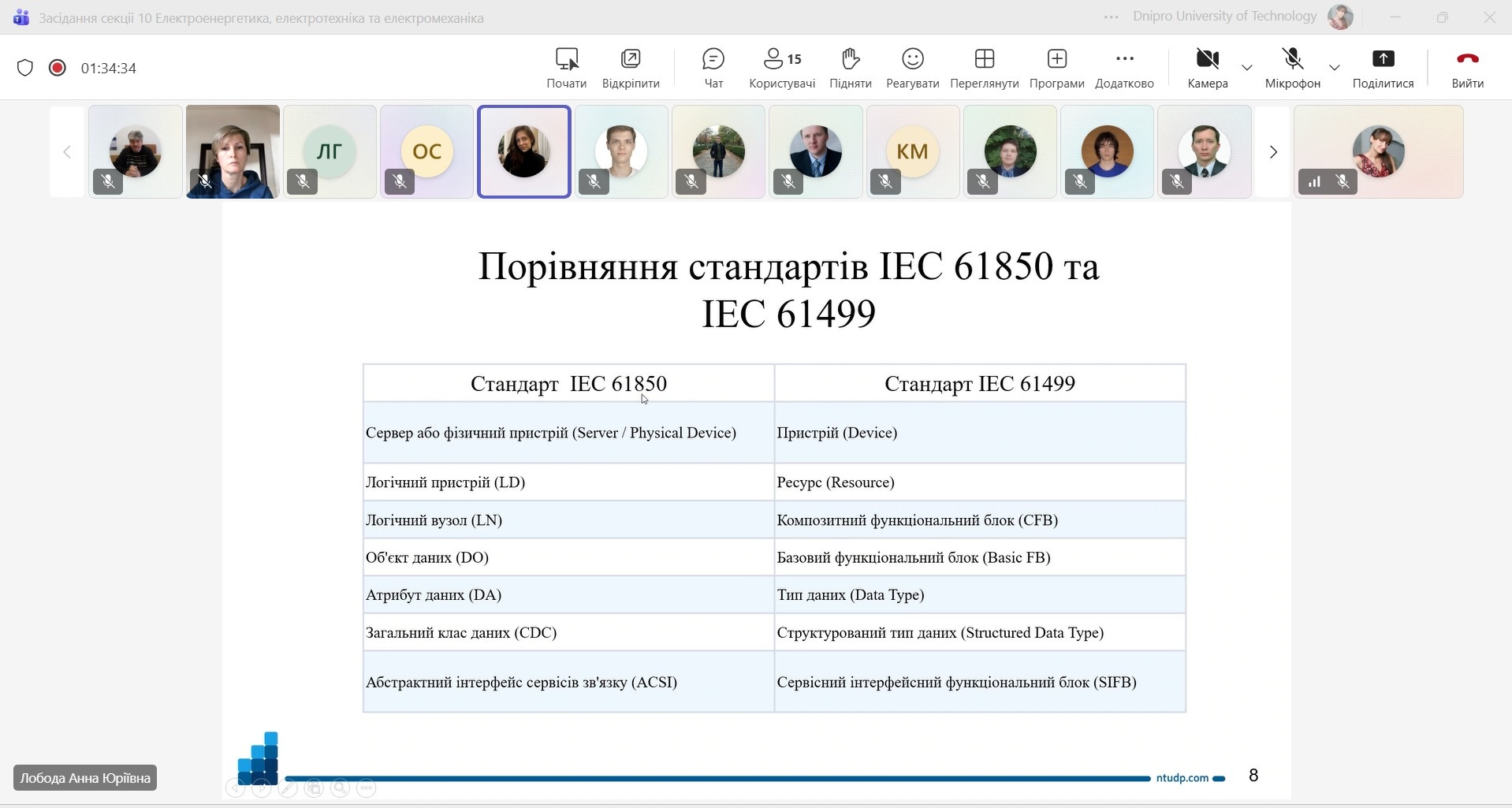Expand microphone device options arrow

coord(1334,68)
